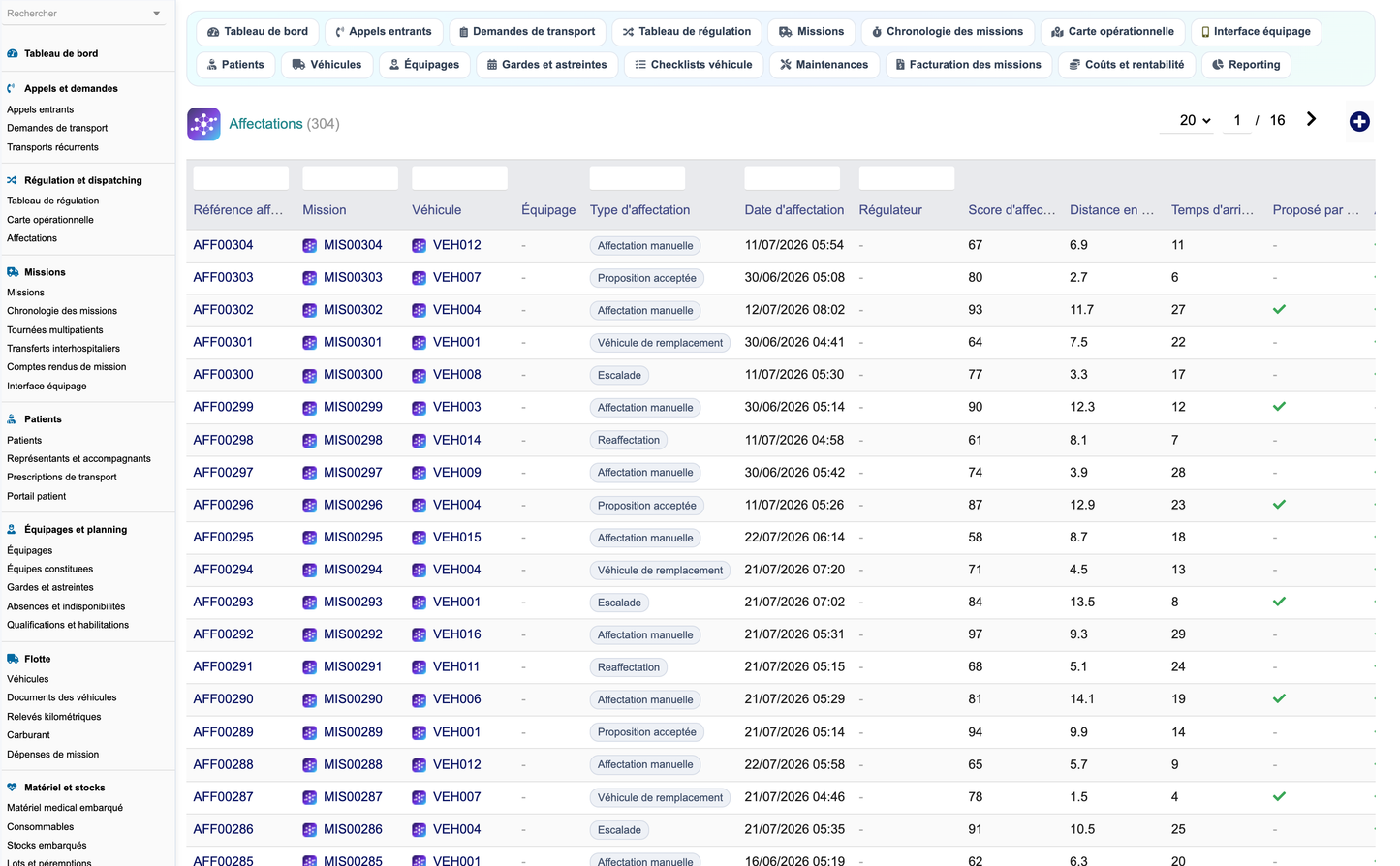Add a new affectation with the plus icon
This screenshot has height=866, width=1400.
(x=1359, y=121)
